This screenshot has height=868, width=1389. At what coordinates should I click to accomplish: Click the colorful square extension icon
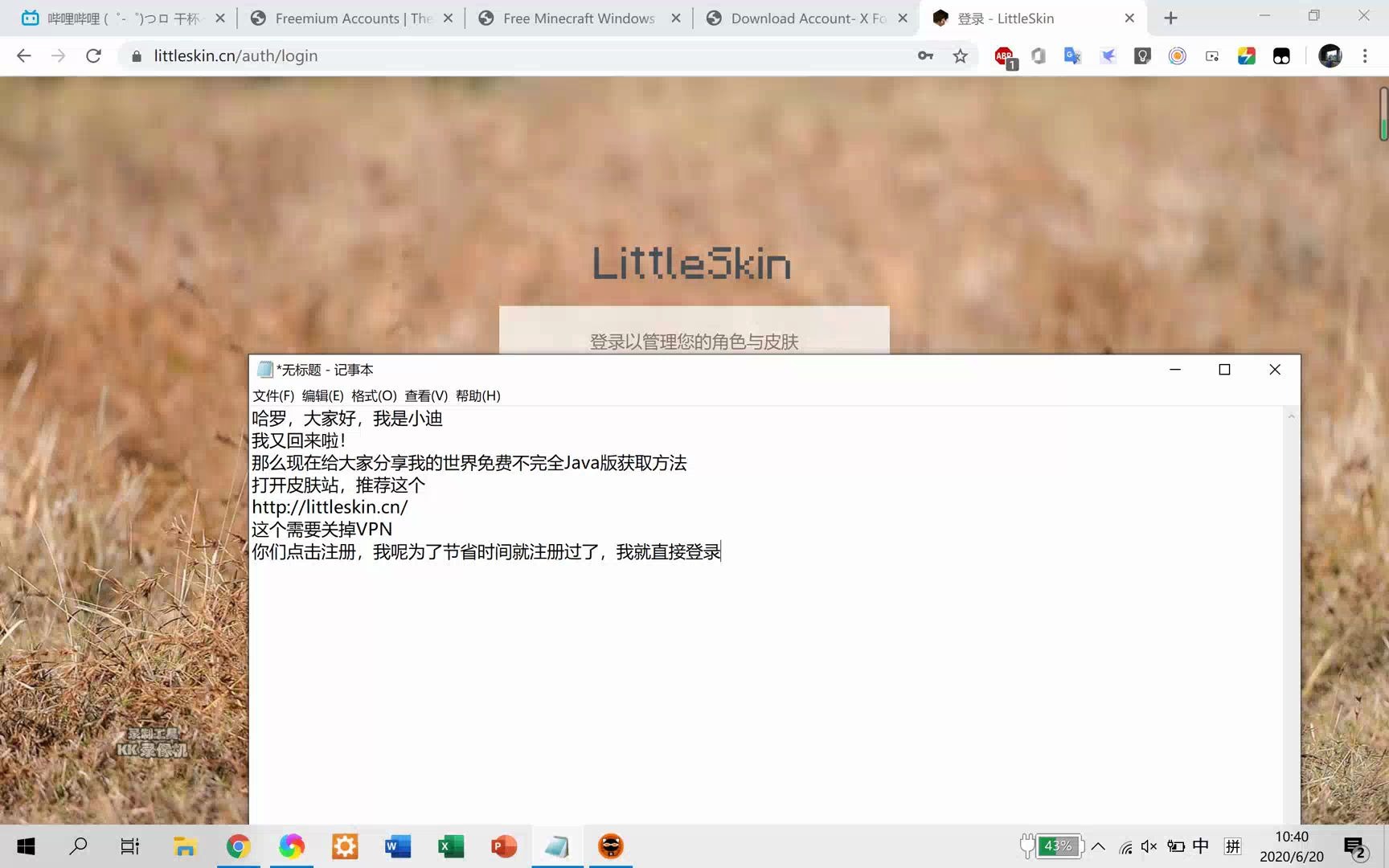1247,55
